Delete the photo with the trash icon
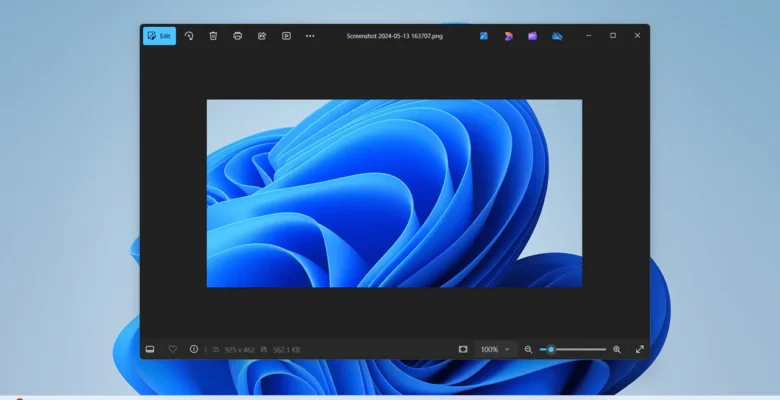 (213, 36)
